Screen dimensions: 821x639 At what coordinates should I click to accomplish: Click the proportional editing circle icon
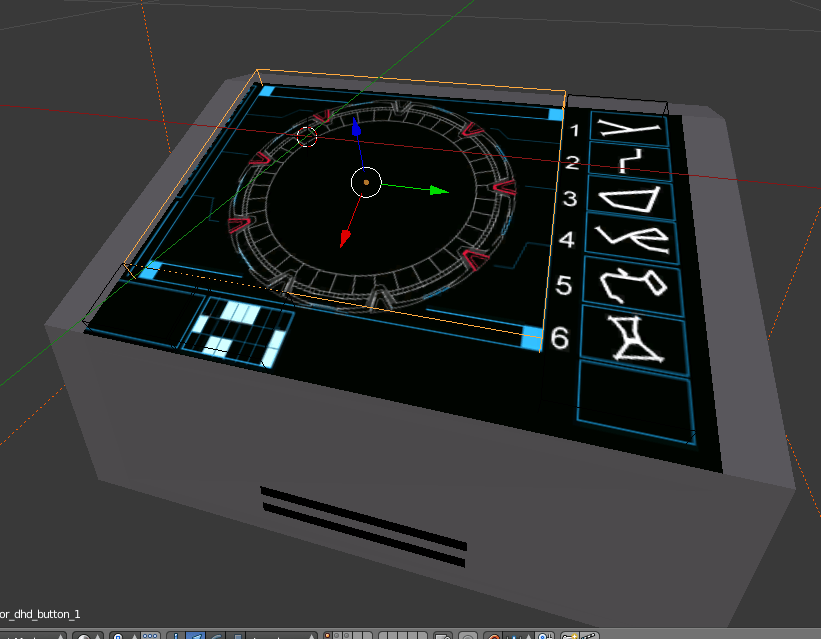[x=468, y=636]
